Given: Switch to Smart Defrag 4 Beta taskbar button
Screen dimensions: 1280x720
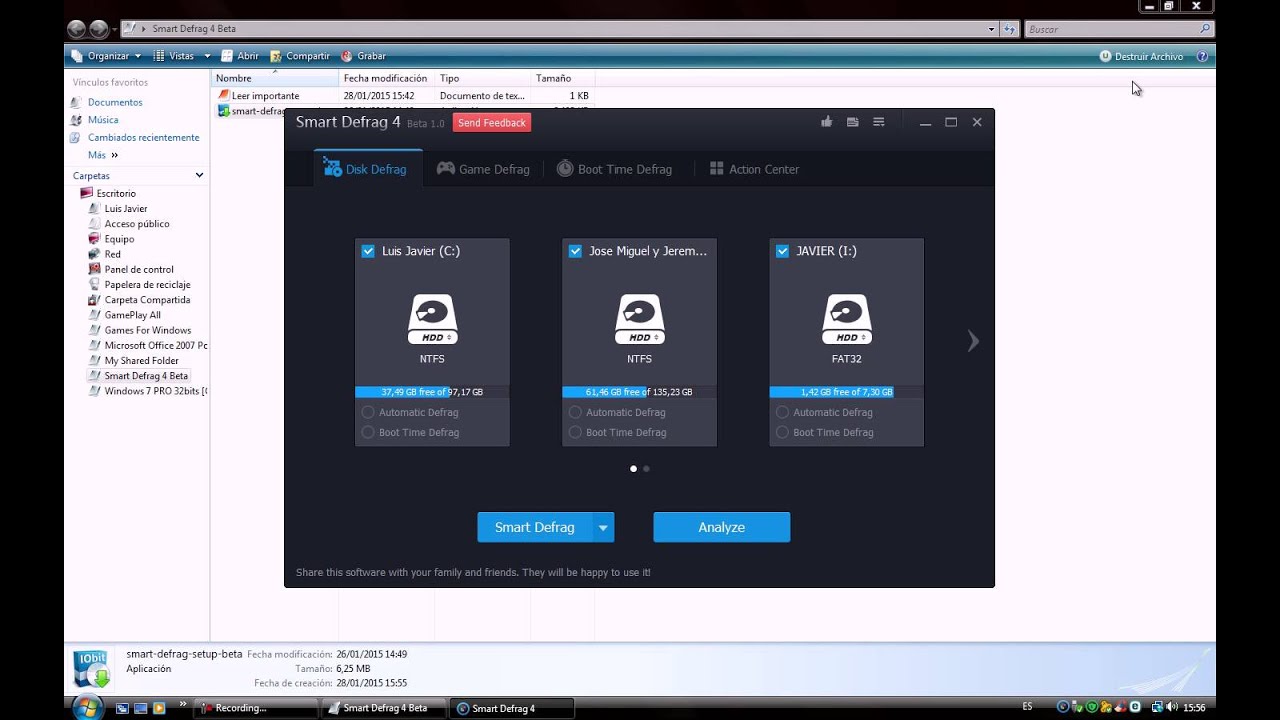Looking at the screenshot, I should coord(384,708).
